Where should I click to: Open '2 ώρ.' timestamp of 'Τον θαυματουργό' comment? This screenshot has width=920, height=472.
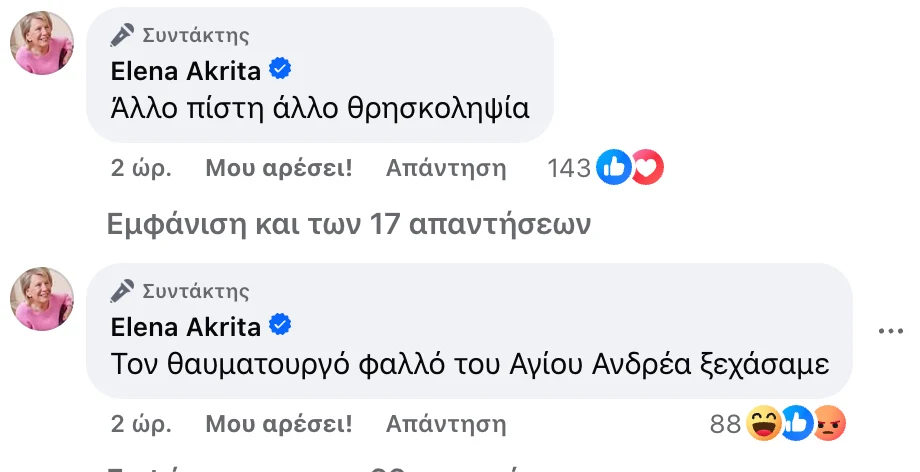point(141,425)
